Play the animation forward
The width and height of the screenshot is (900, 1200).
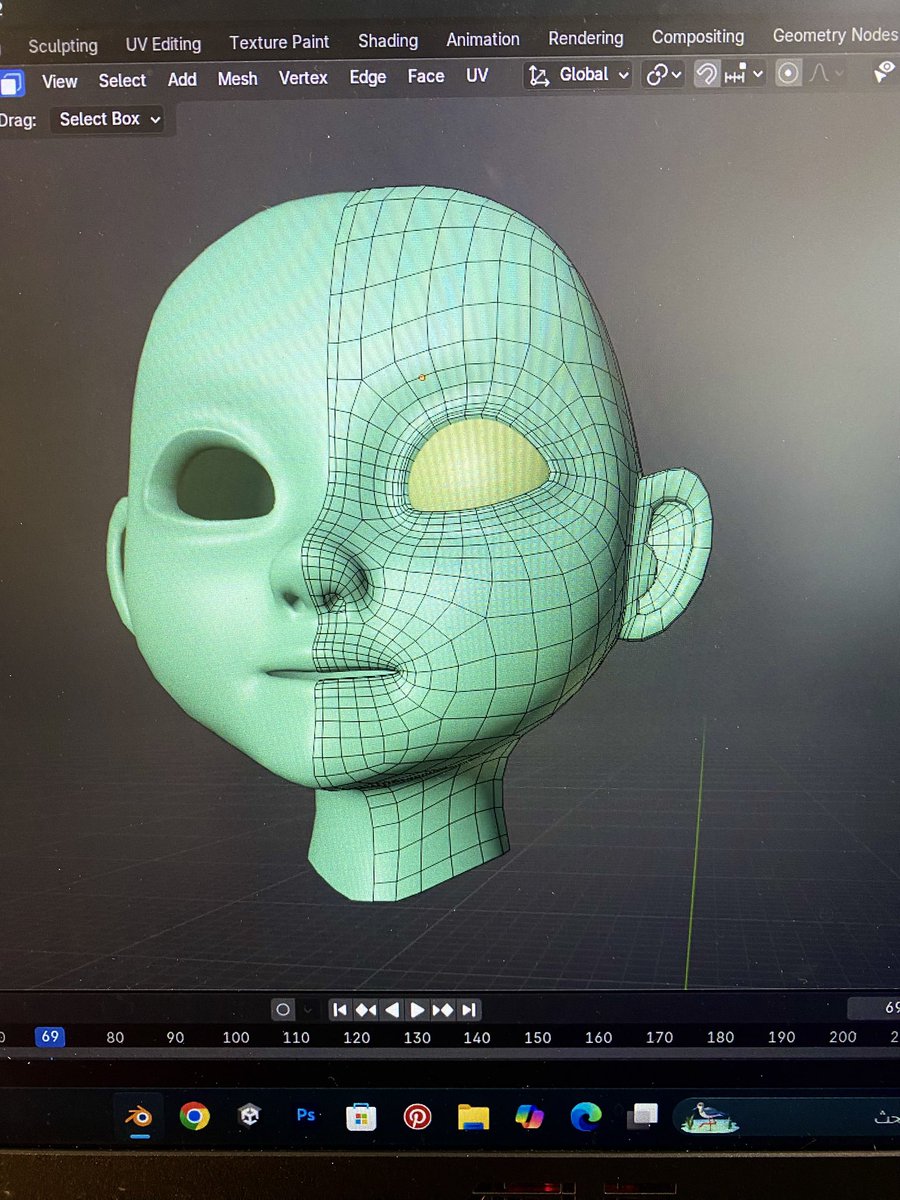tap(417, 1010)
